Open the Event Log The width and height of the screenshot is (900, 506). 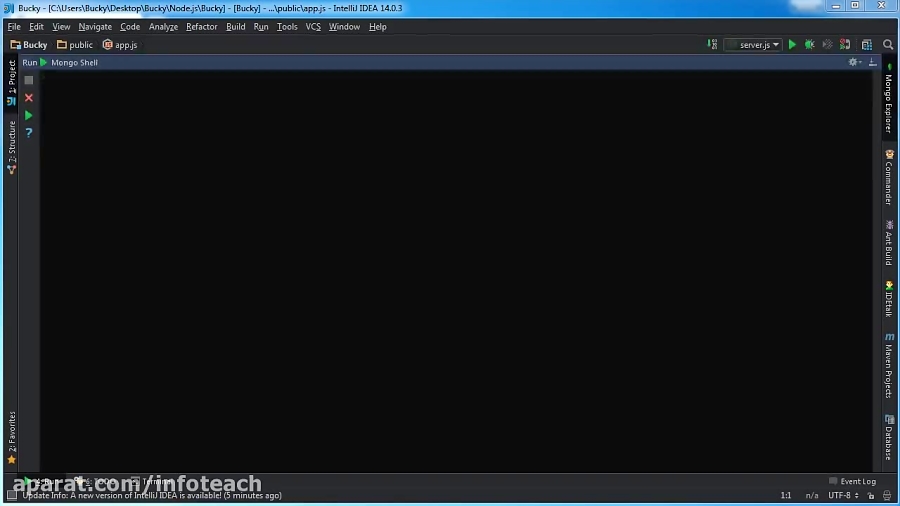(x=852, y=481)
